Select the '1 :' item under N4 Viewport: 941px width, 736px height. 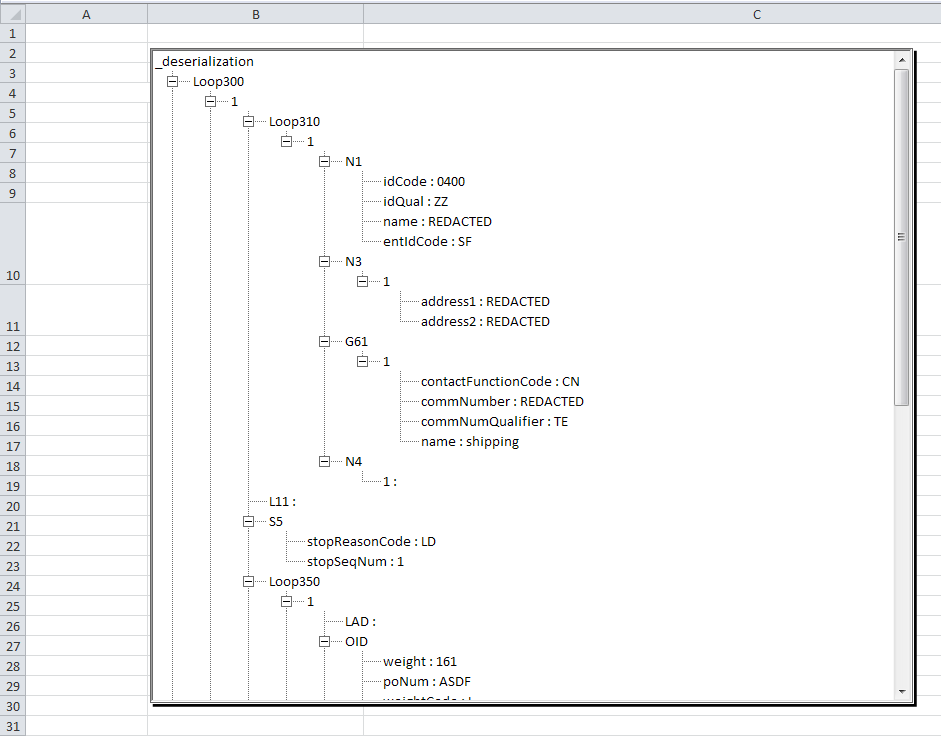pos(389,481)
